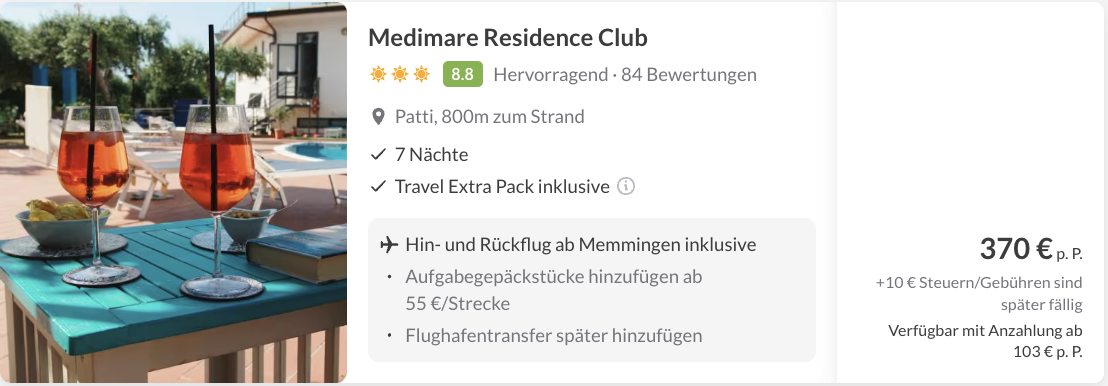Viewport: 1108px width, 386px height.
Task: Open the 84 Bewertungen reviews text
Action: pyautogui.click(x=689, y=74)
